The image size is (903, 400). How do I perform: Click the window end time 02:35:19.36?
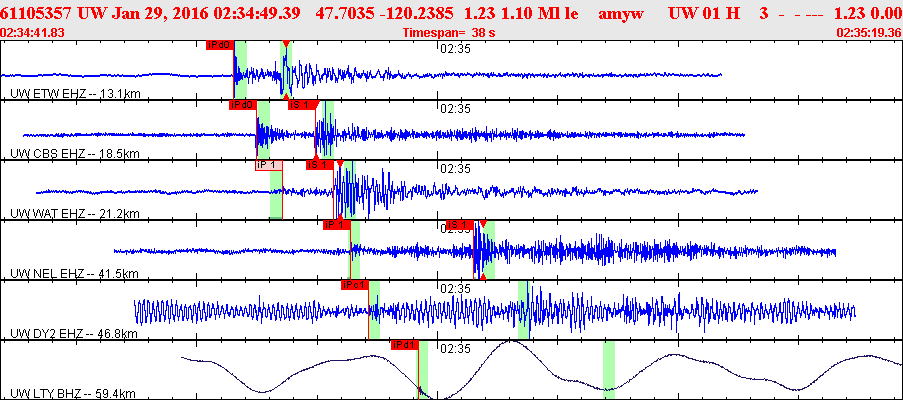[x=870, y=33]
